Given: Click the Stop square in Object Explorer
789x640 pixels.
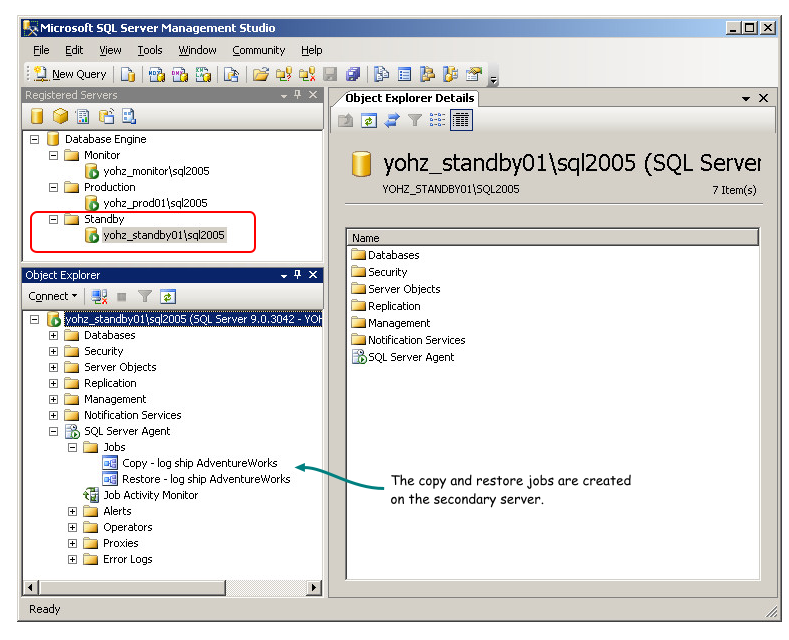Looking at the screenshot, I should (122, 297).
